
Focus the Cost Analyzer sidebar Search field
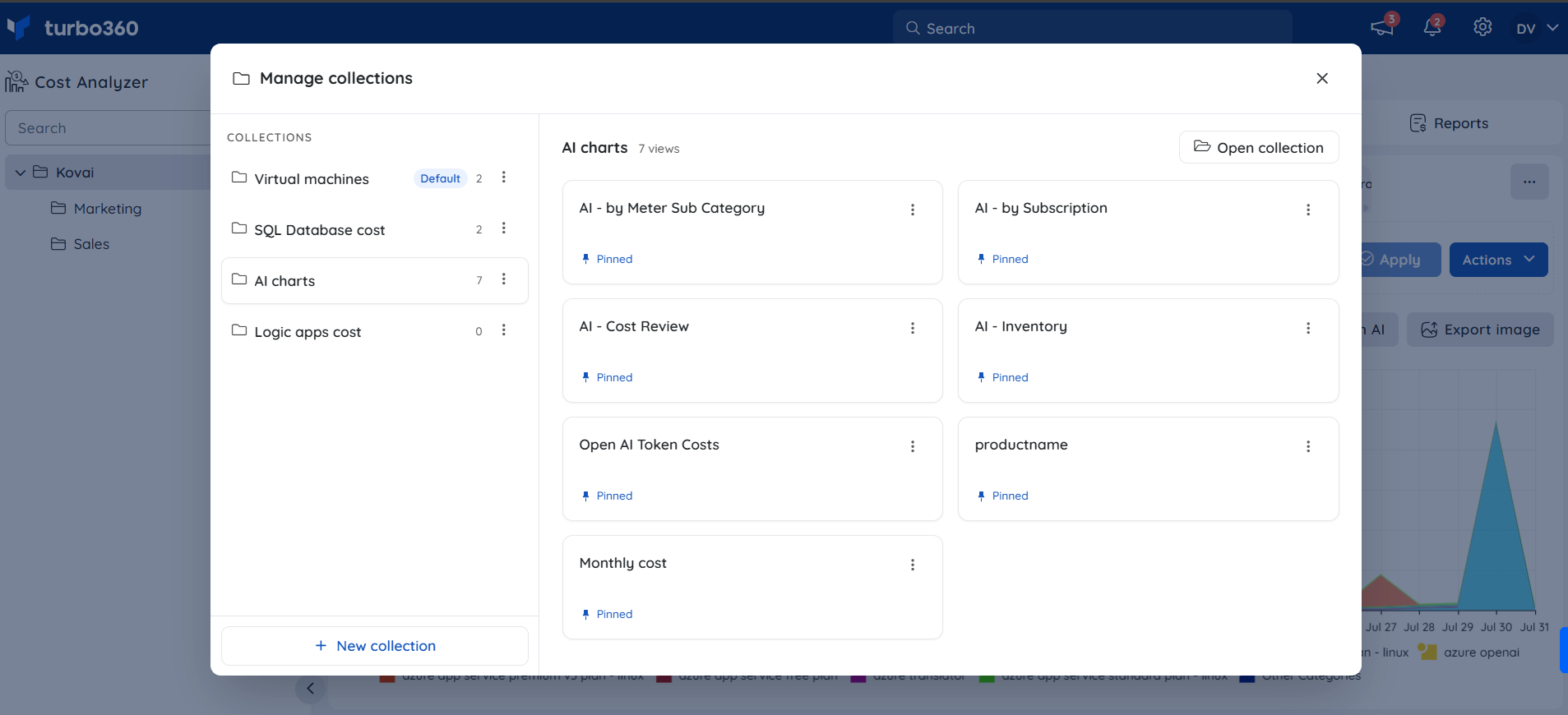click(x=108, y=128)
